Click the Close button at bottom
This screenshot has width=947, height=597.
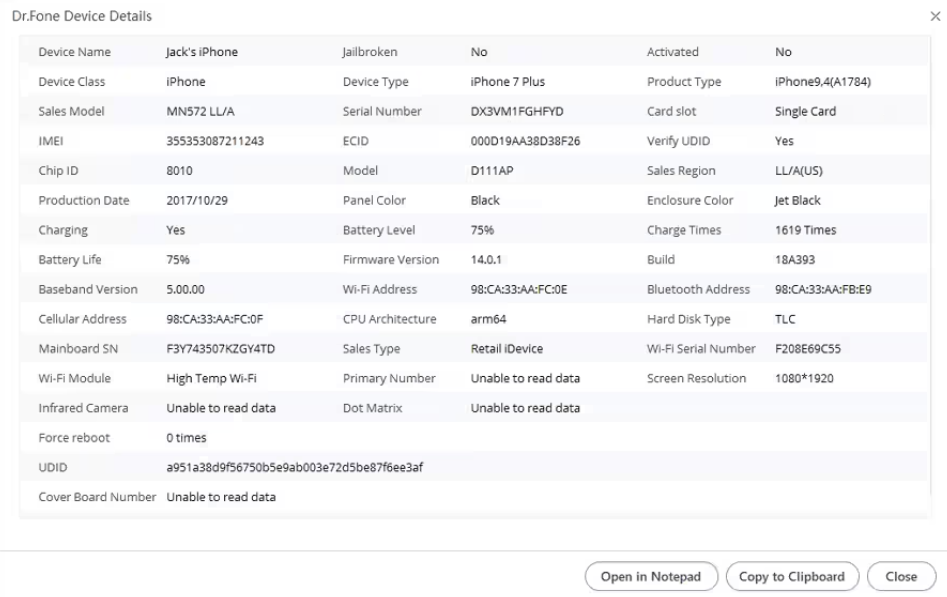[901, 576]
